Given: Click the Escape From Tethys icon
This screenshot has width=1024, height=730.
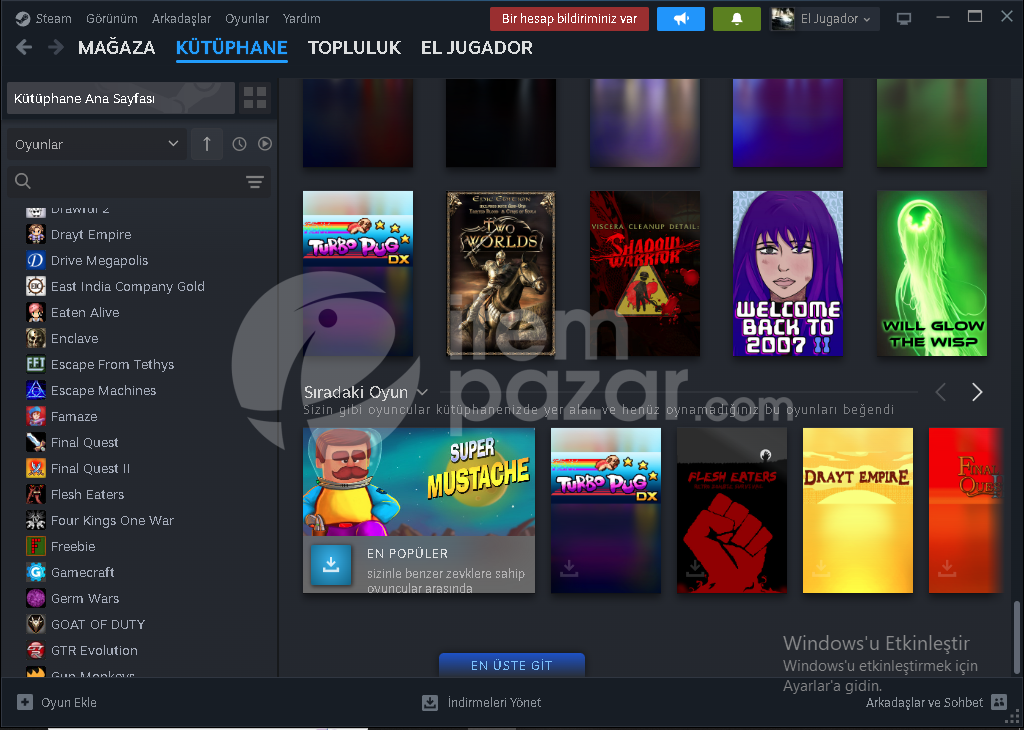Looking at the screenshot, I should 35,364.
